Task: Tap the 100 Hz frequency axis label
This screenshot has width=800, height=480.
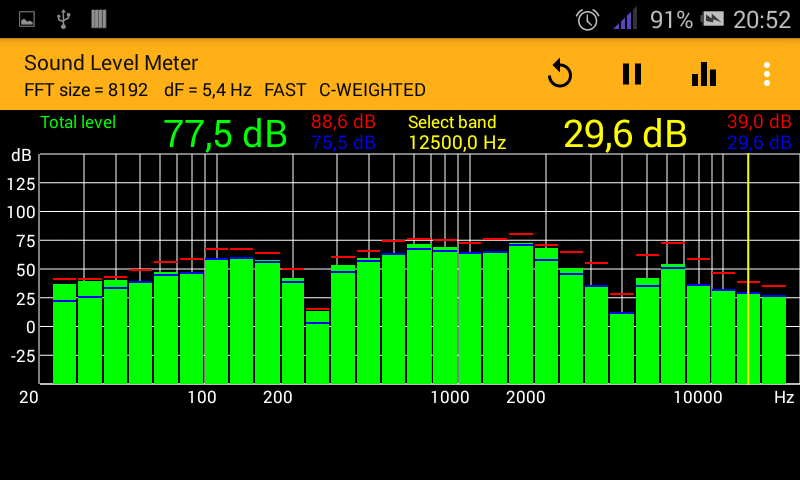Action: [202, 397]
